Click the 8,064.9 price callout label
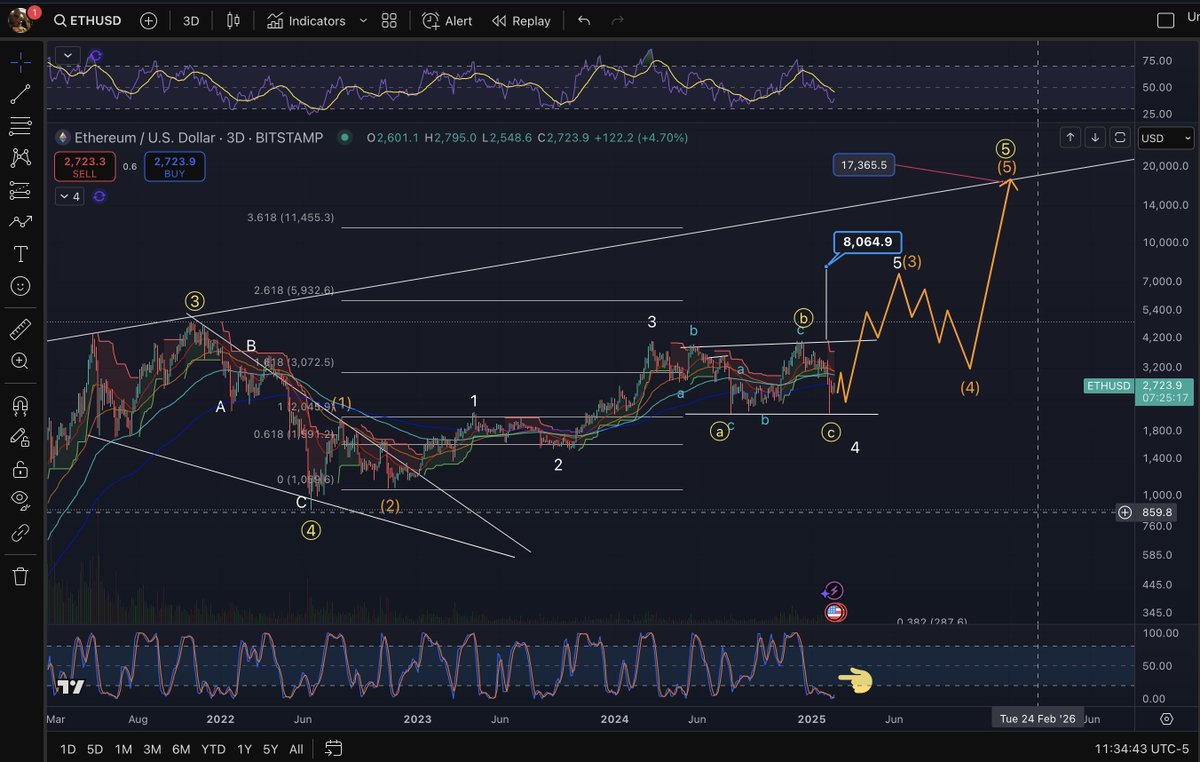Viewport: 1200px width, 762px height. 868,242
